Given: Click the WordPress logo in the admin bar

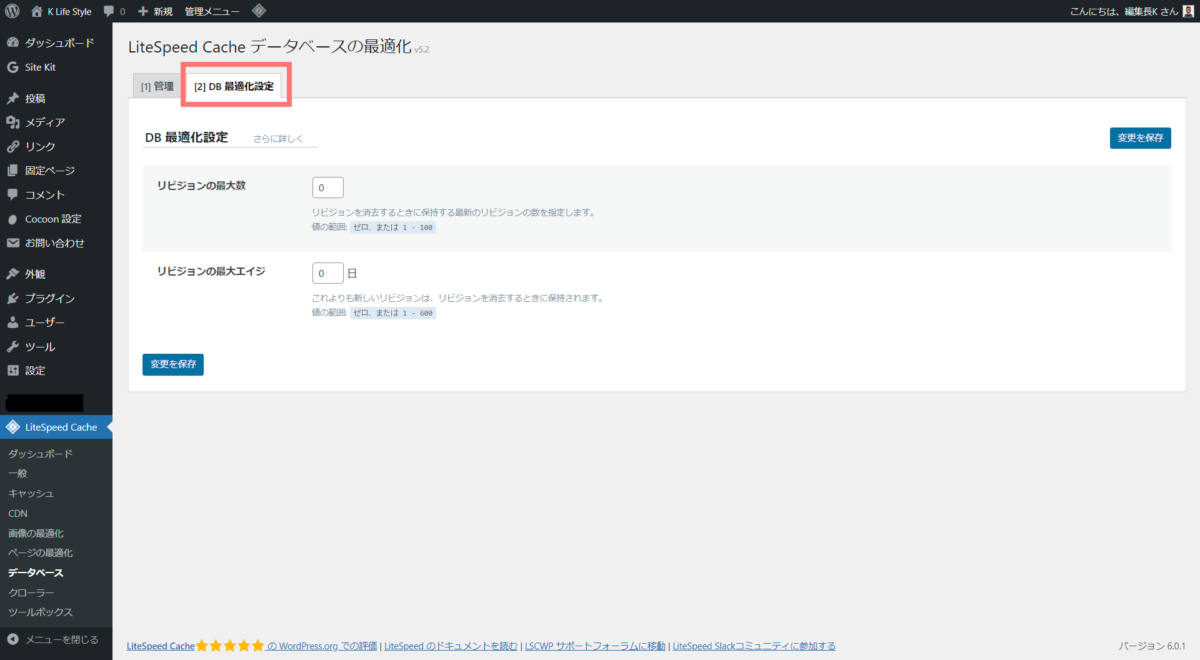Looking at the screenshot, I should click(x=13, y=11).
